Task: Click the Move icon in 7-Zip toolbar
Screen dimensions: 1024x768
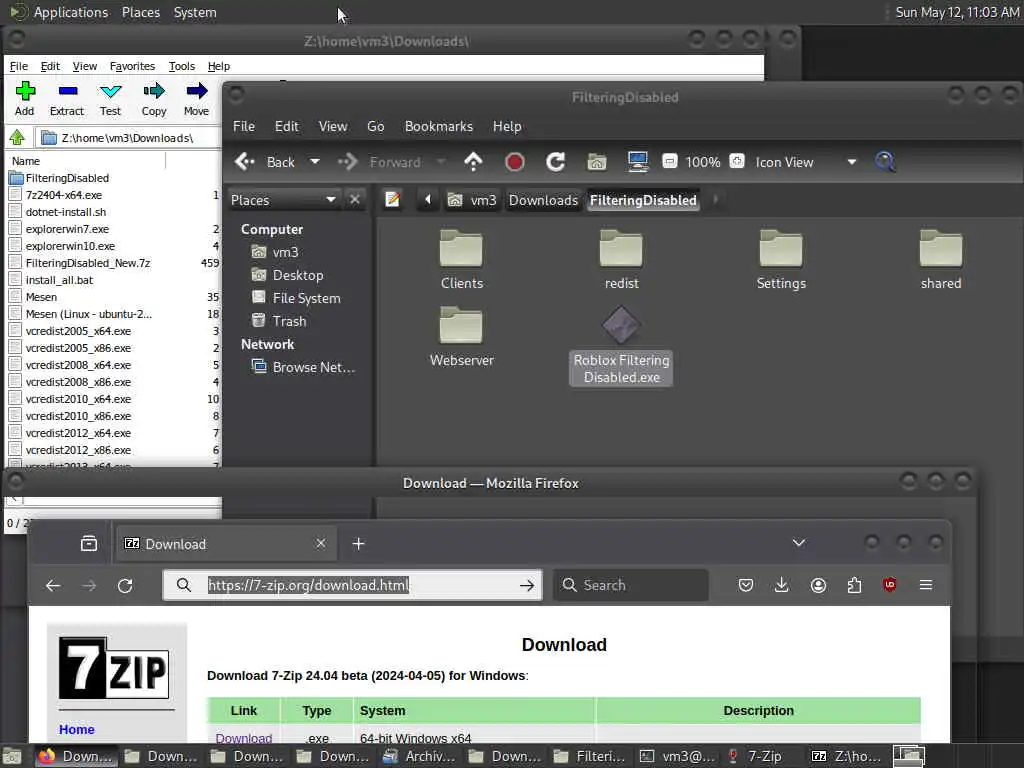Action: 197,99
